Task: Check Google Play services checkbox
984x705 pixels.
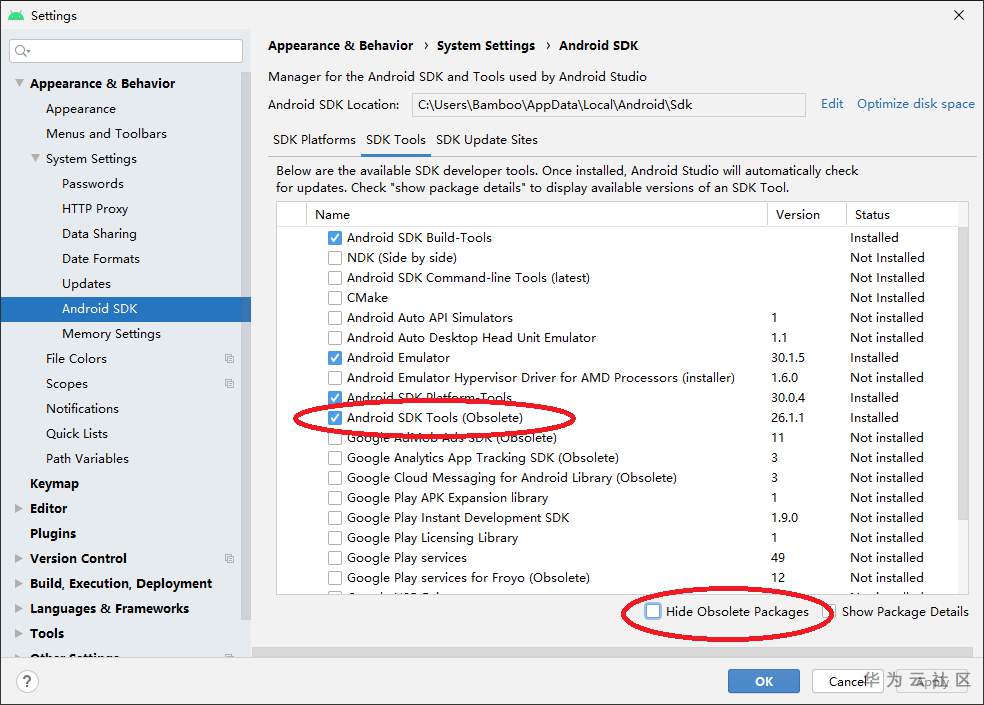Action: click(x=335, y=558)
